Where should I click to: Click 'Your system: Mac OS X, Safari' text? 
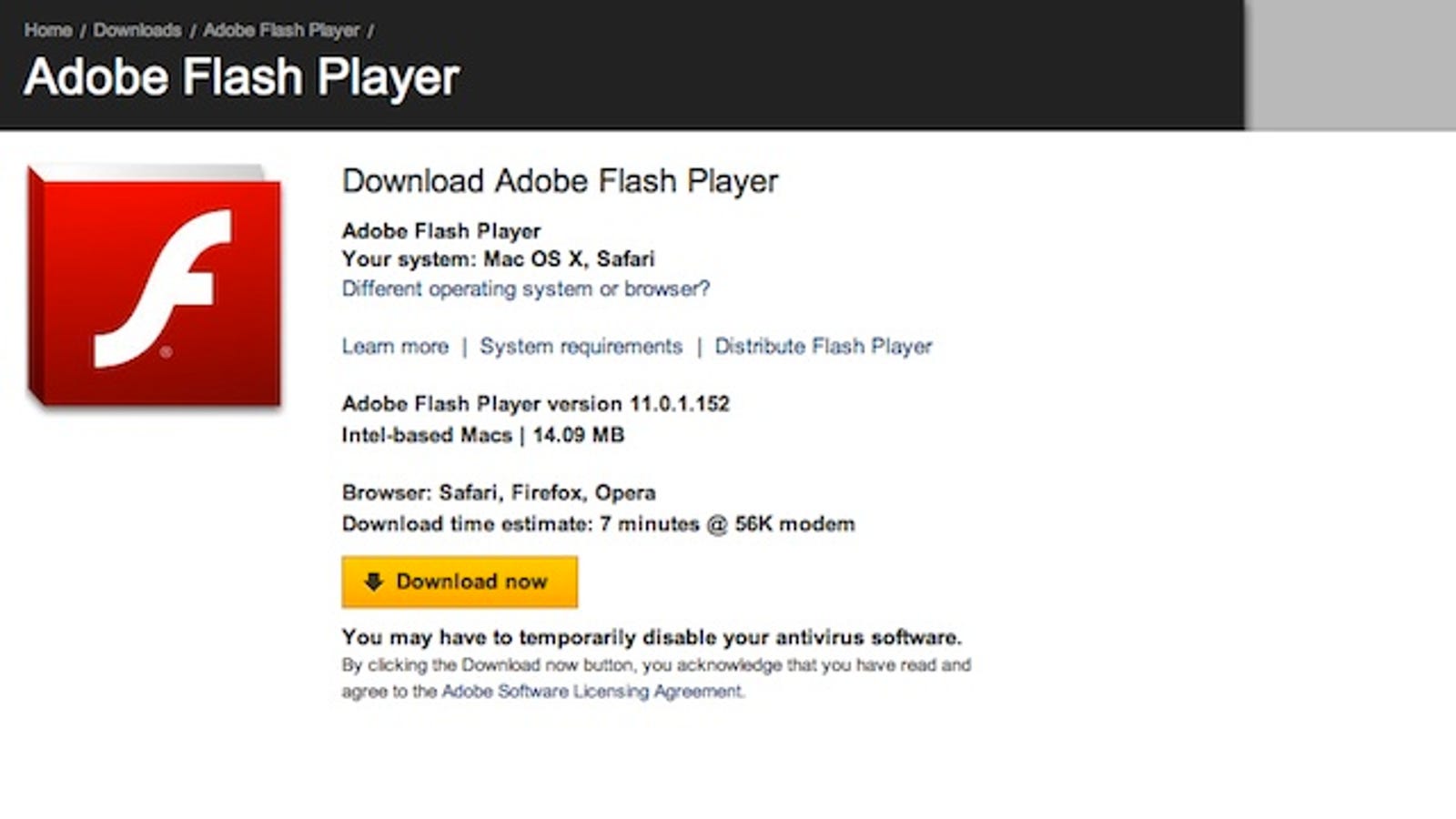point(499,258)
